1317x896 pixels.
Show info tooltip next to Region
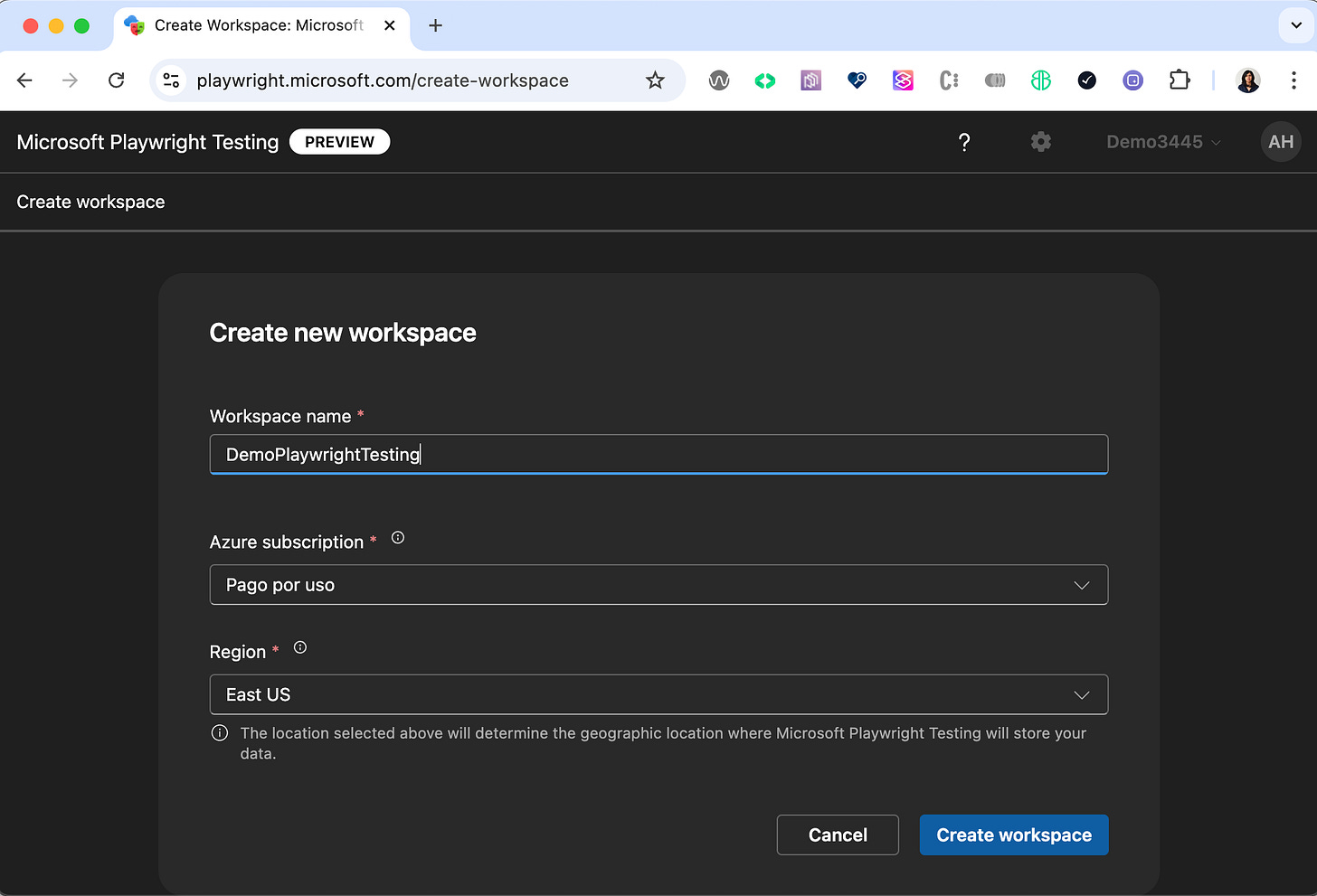click(x=300, y=647)
